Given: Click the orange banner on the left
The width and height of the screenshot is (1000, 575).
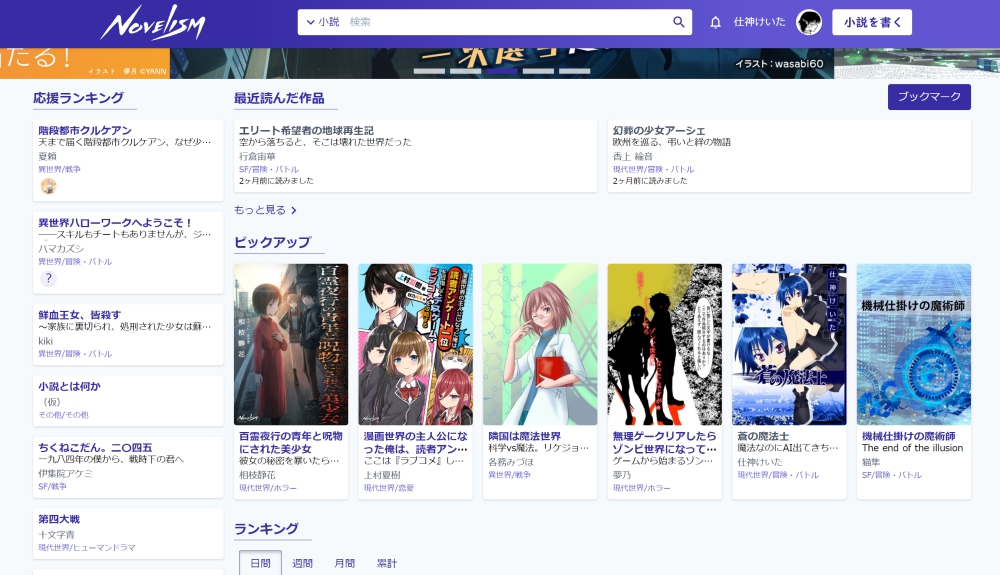Looking at the screenshot, I should 85,64.
